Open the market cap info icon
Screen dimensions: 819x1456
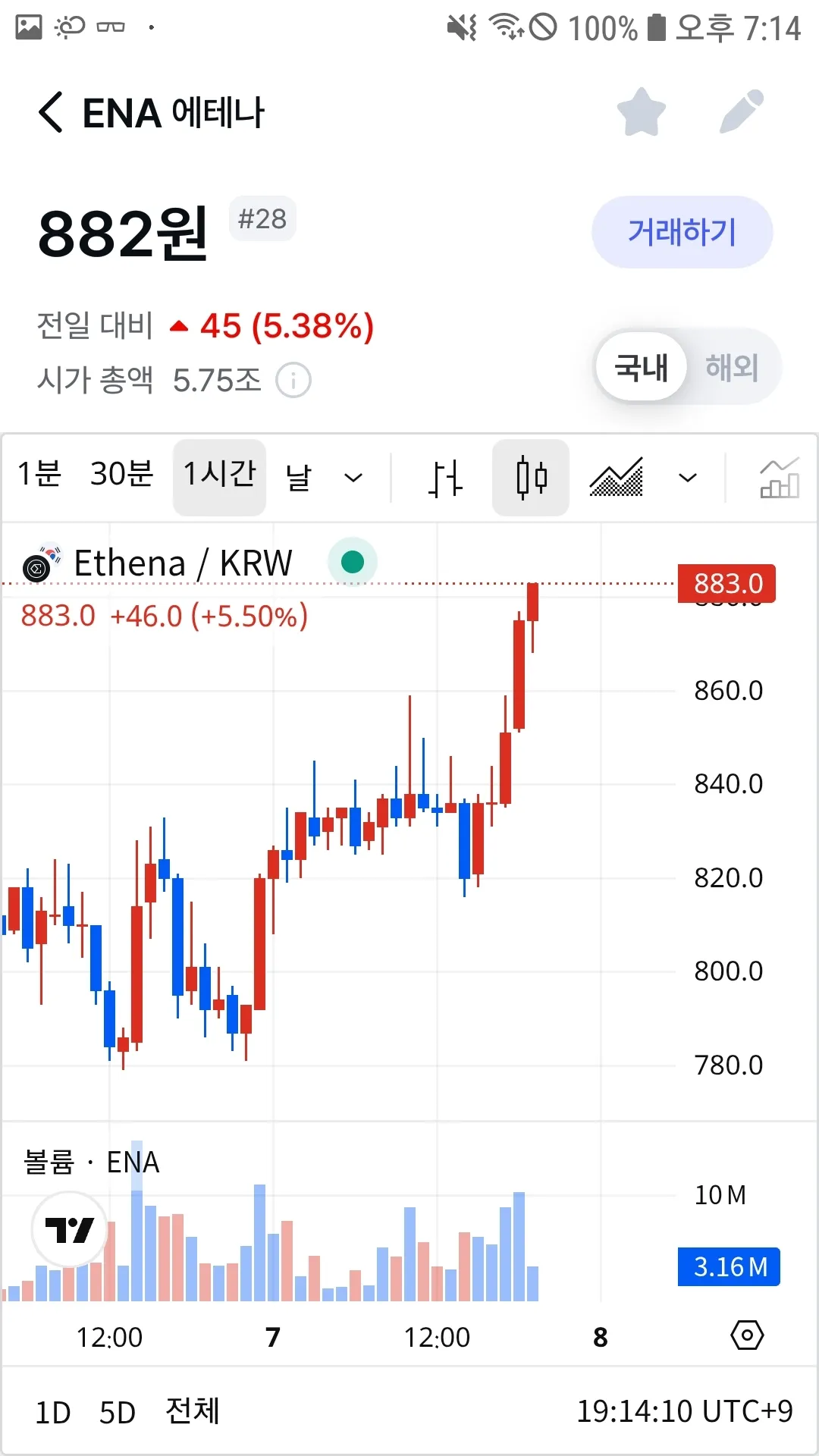point(293,380)
